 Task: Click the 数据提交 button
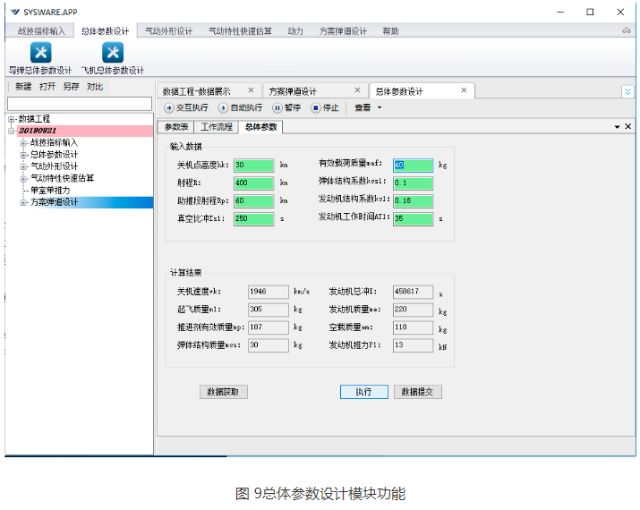click(x=417, y=392)
